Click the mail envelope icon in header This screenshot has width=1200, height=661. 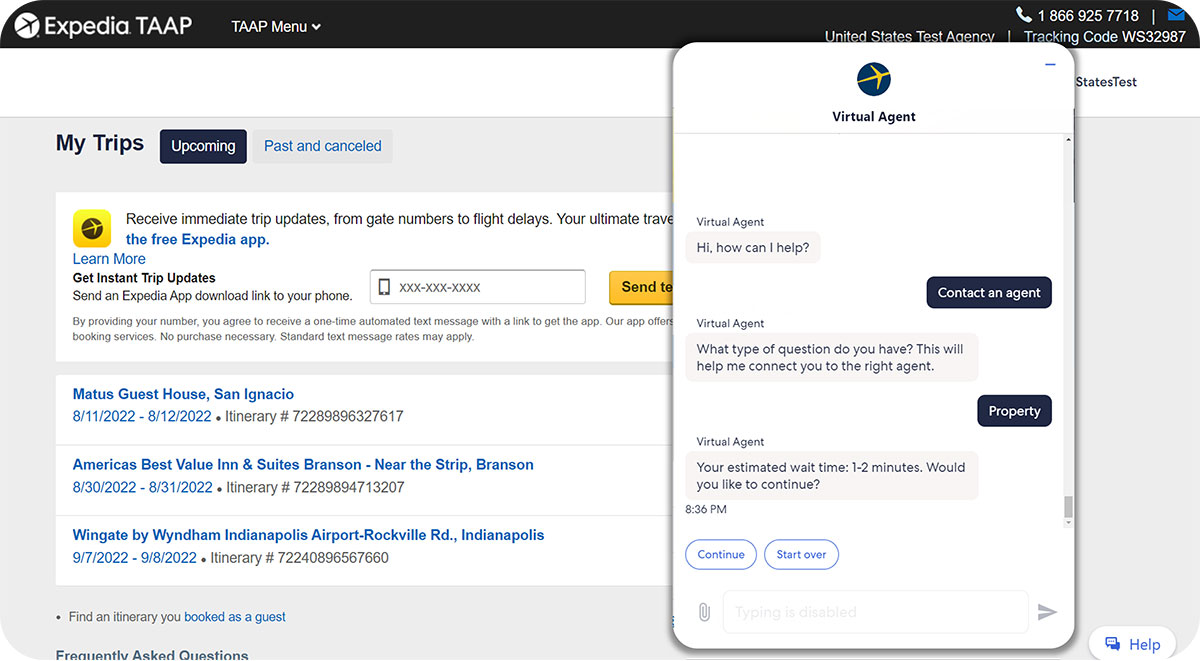tap(1176, 15)
